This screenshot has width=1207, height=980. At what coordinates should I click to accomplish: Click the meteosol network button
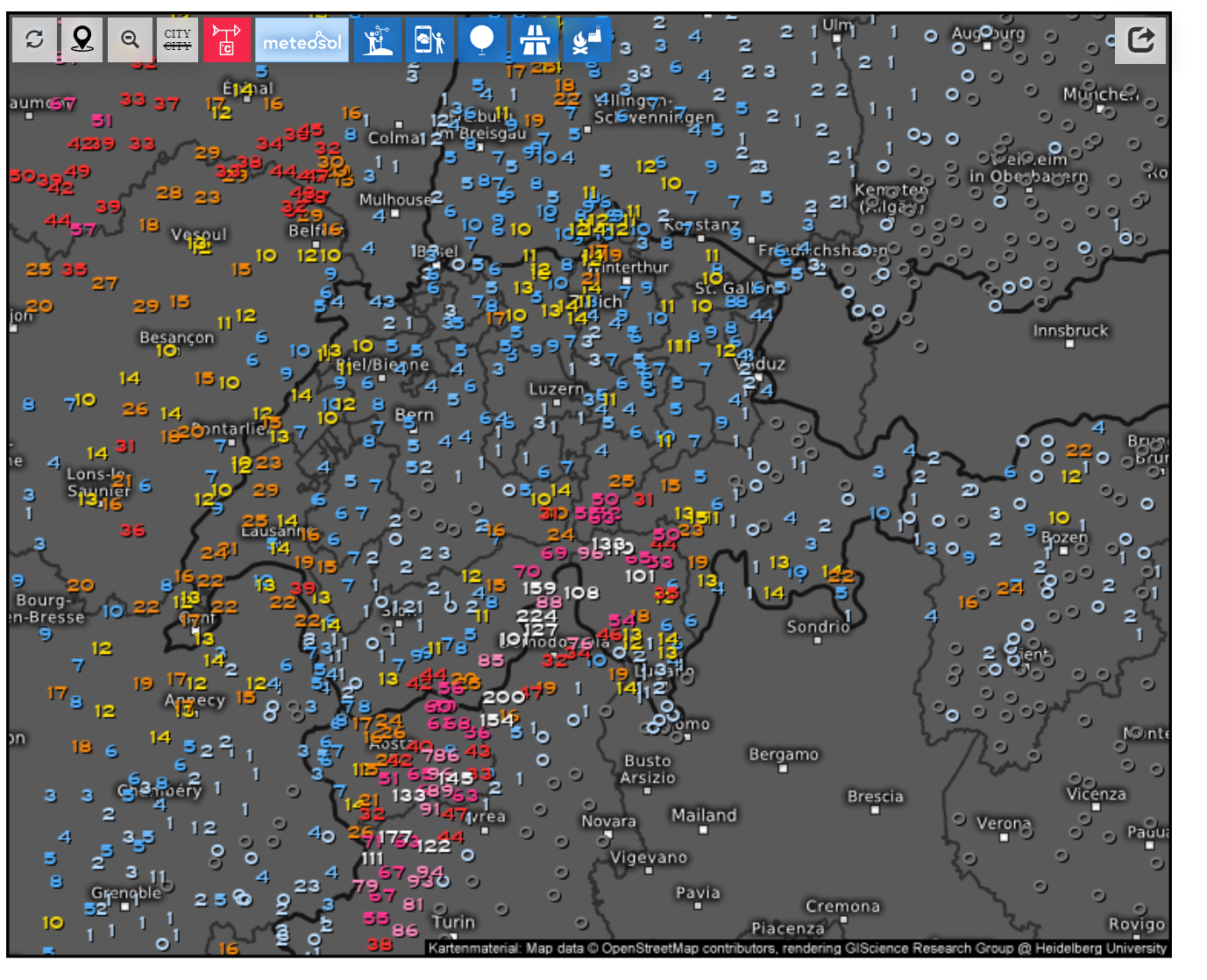tap(302, 40)
